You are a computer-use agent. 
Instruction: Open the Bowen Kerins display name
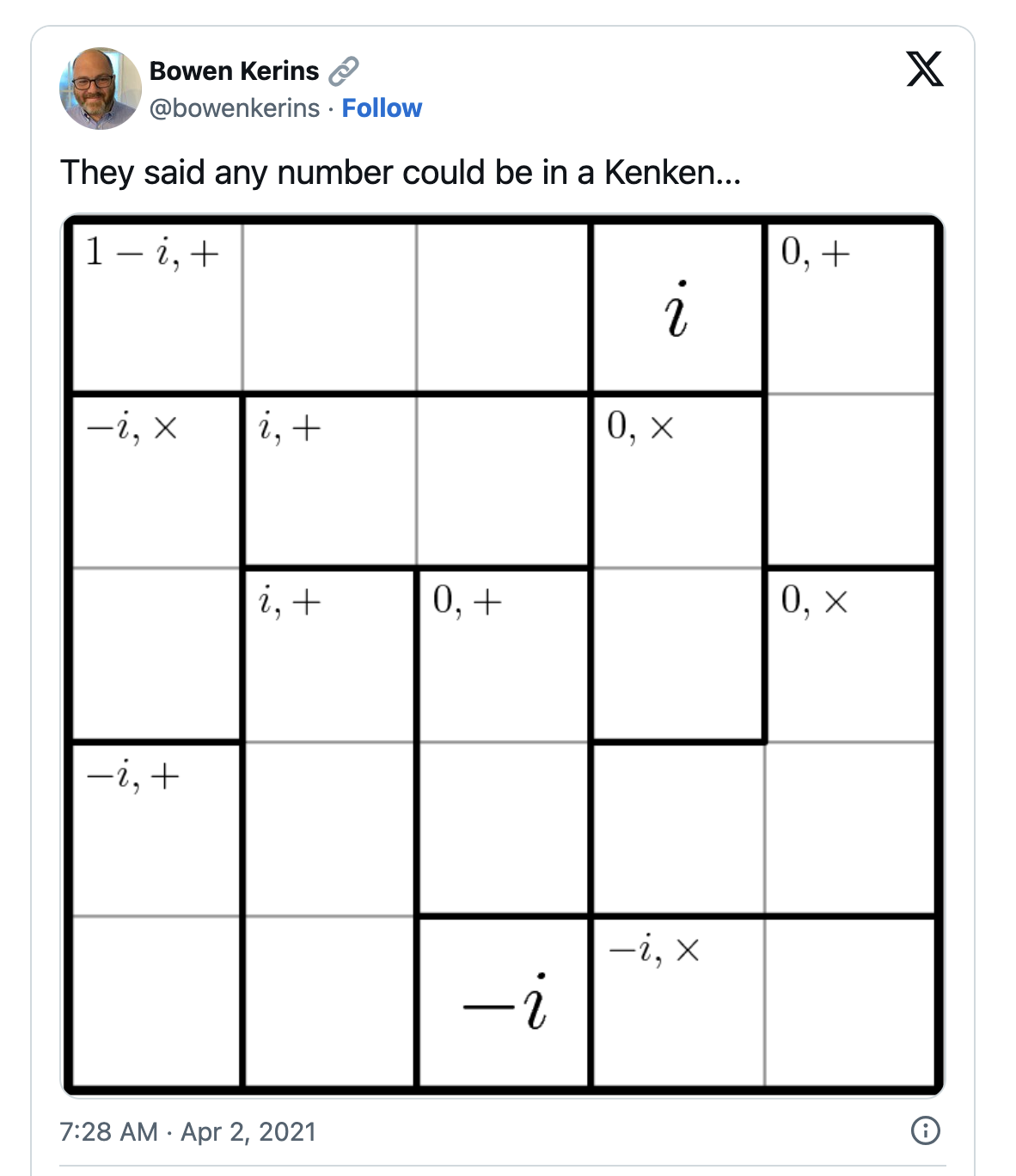click(234, 70)
